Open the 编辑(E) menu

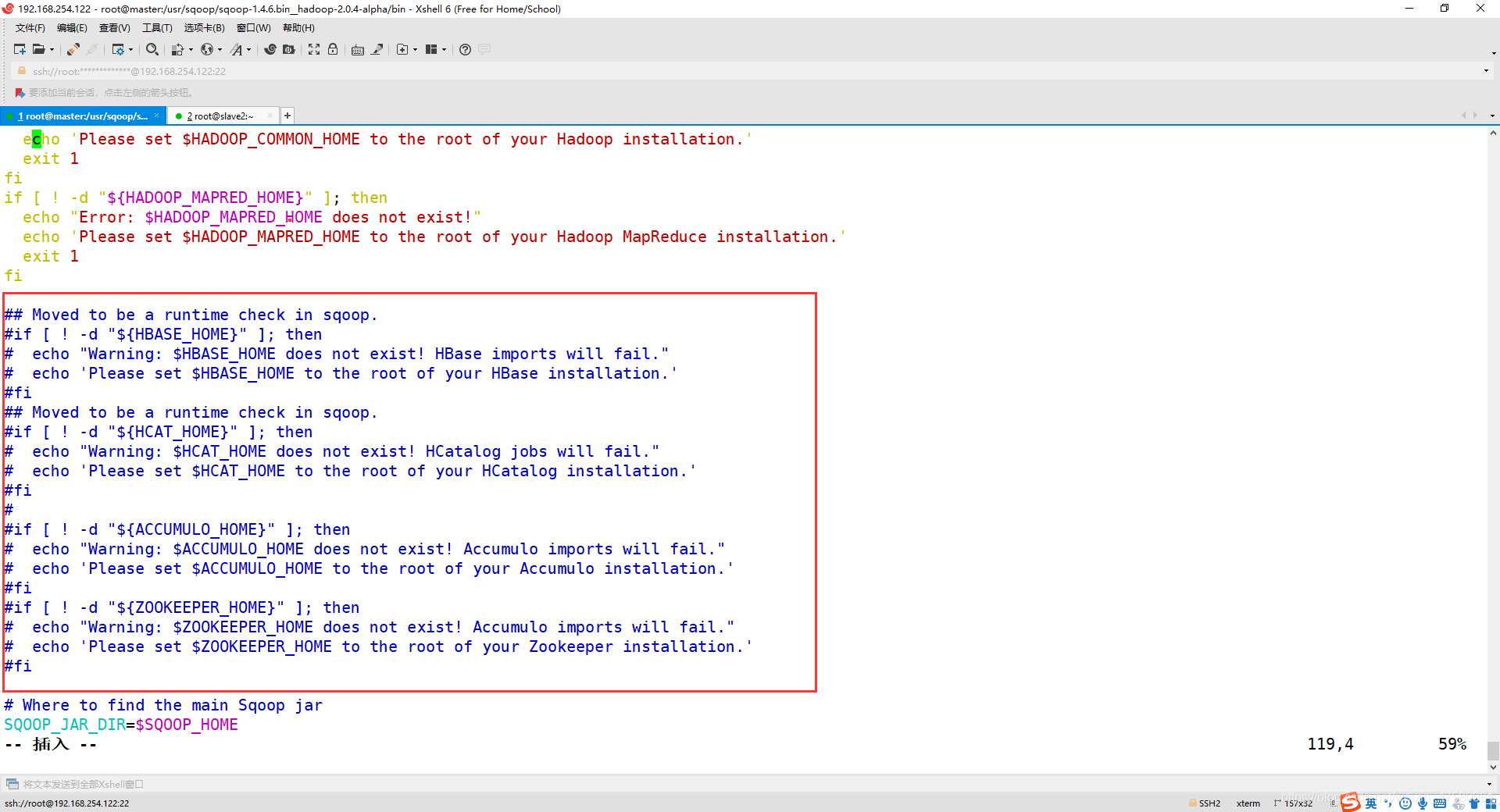click(72, 28)
